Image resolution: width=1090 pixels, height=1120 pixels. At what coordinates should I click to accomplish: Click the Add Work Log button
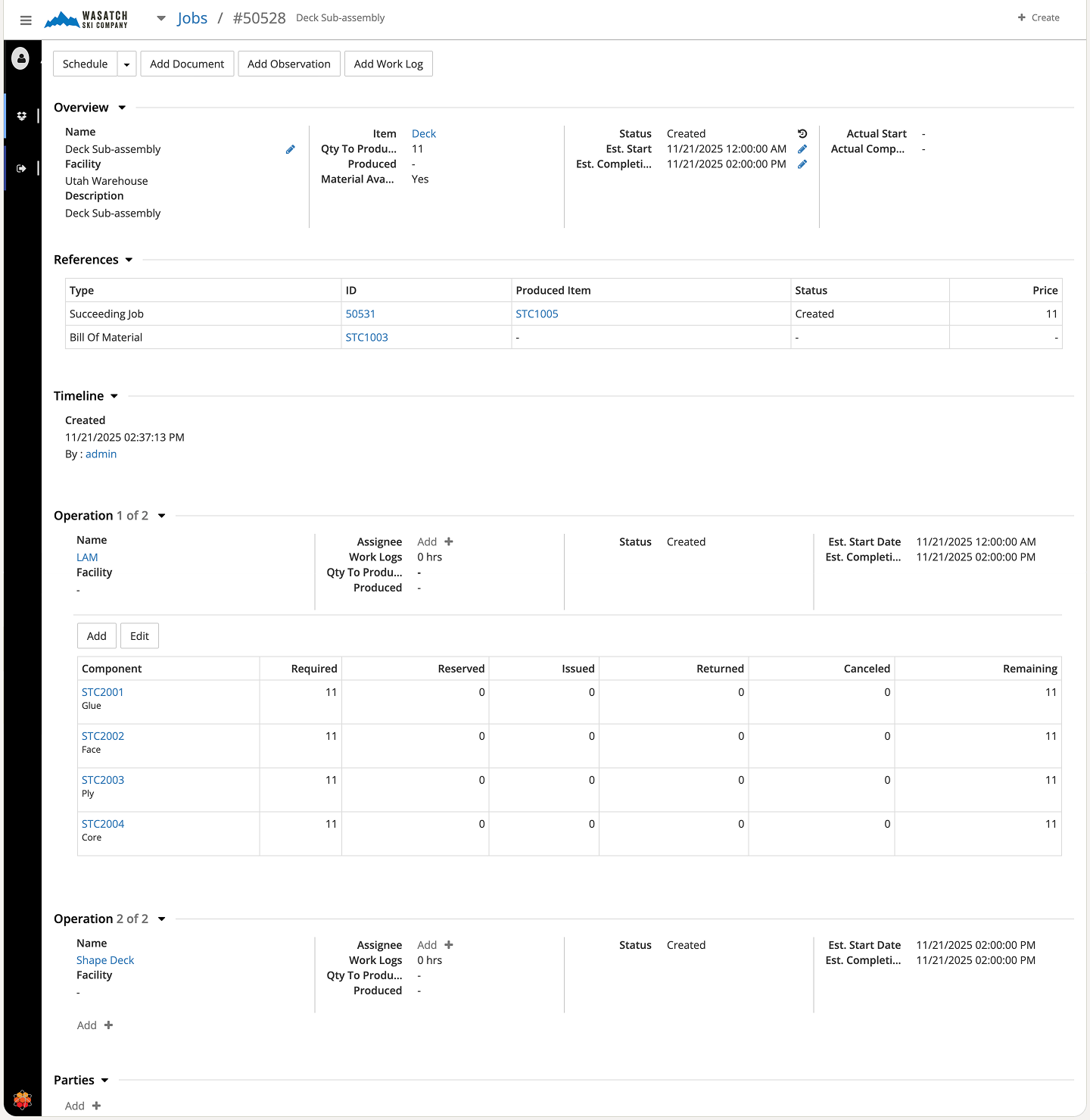click(x=388, y=64)
